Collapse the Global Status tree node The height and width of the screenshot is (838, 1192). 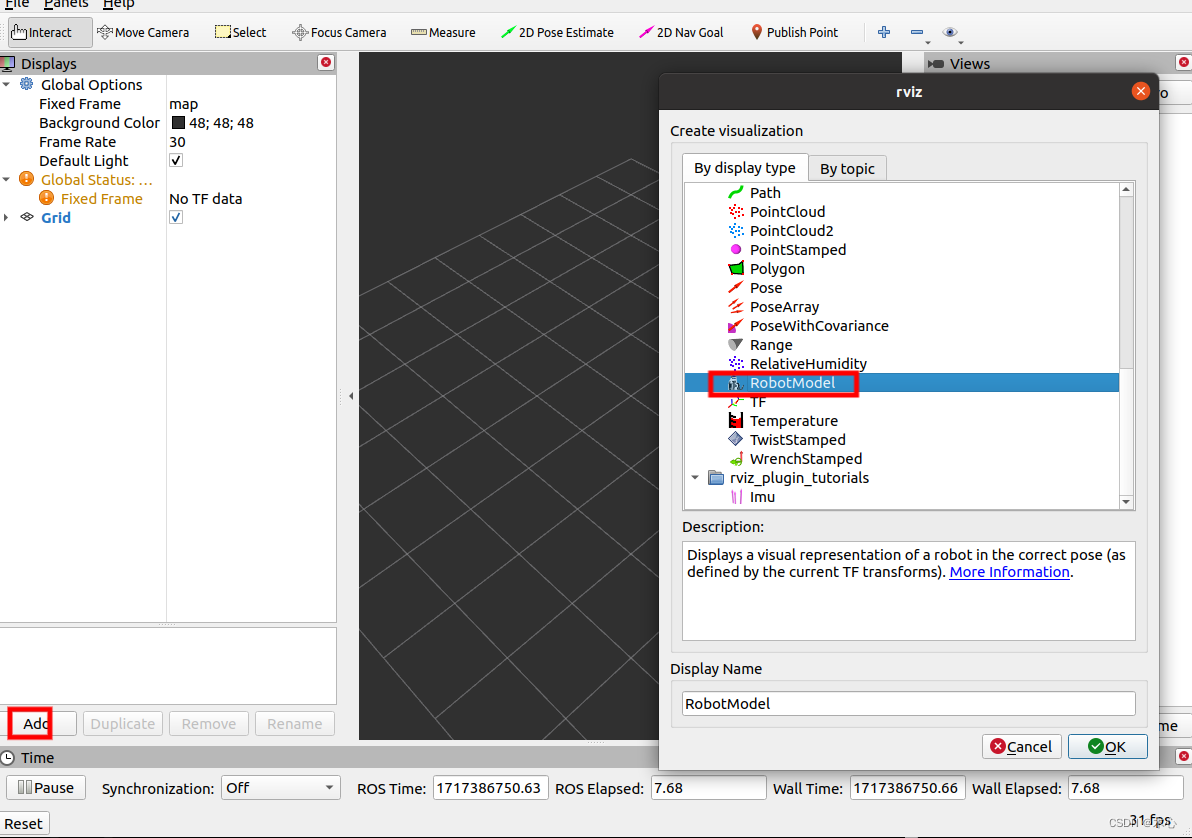(x=7, y=179)
